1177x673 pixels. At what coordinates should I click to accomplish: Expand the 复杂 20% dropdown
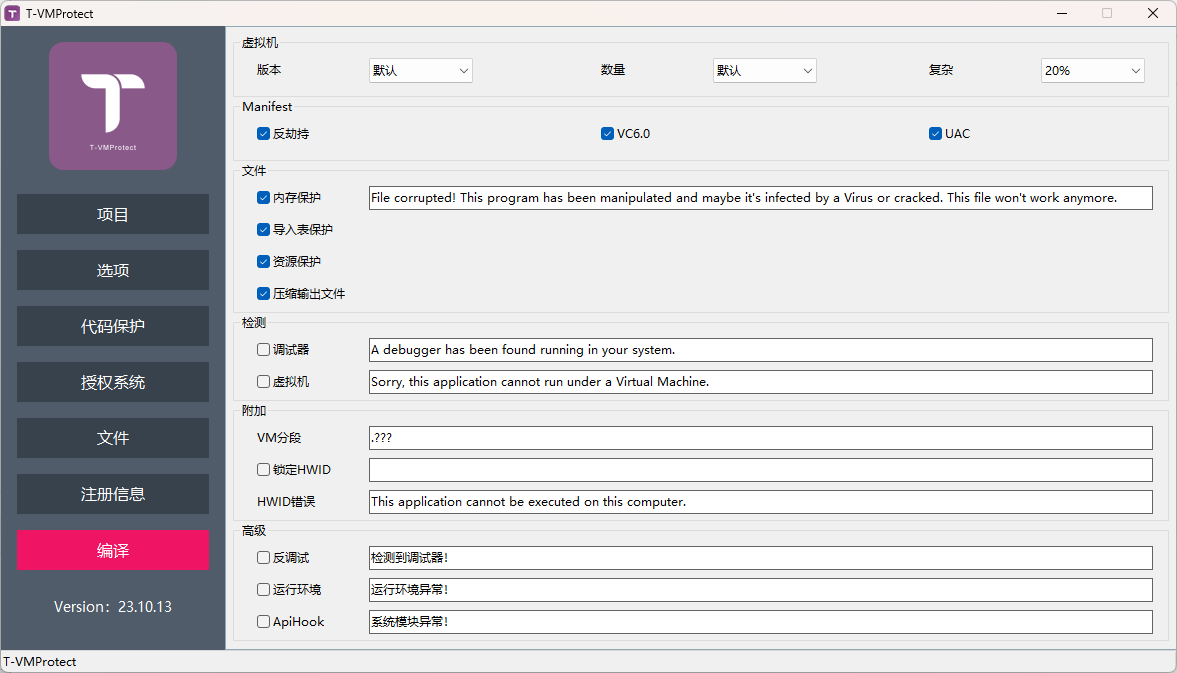click(x=1092, y=71)
